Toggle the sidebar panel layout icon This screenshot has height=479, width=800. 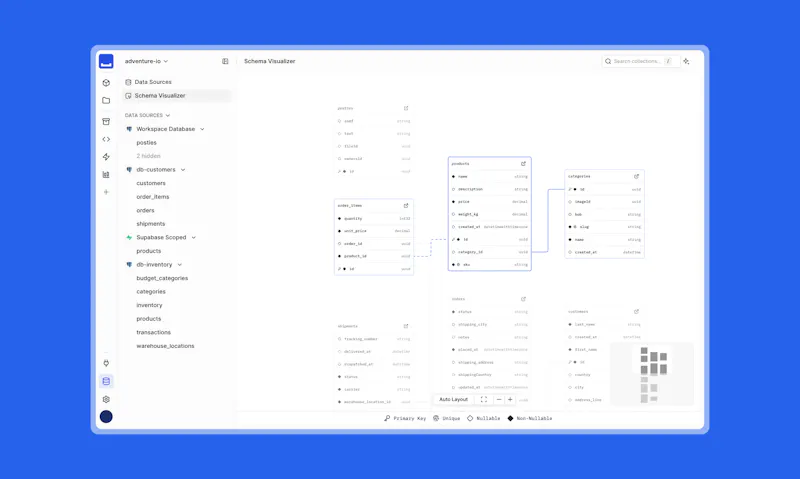225,61
